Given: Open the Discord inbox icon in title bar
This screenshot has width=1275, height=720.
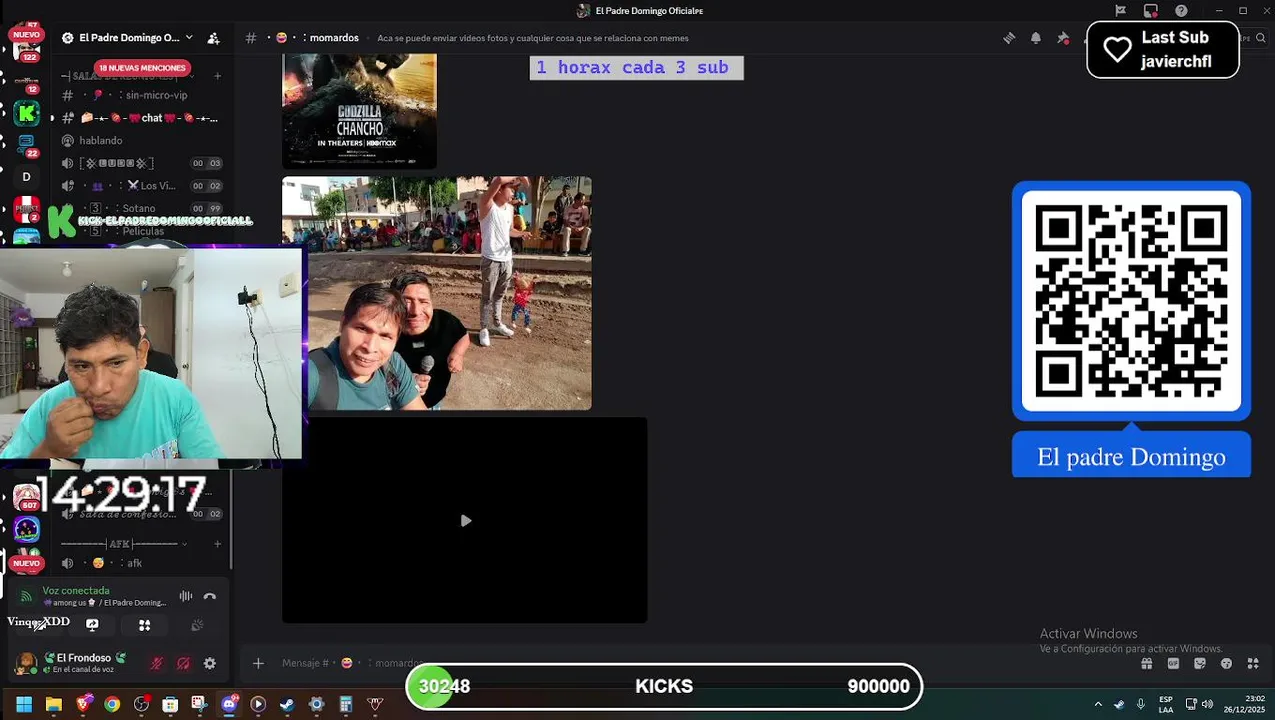Looking at the screenshot, I should coord(1151,11).
